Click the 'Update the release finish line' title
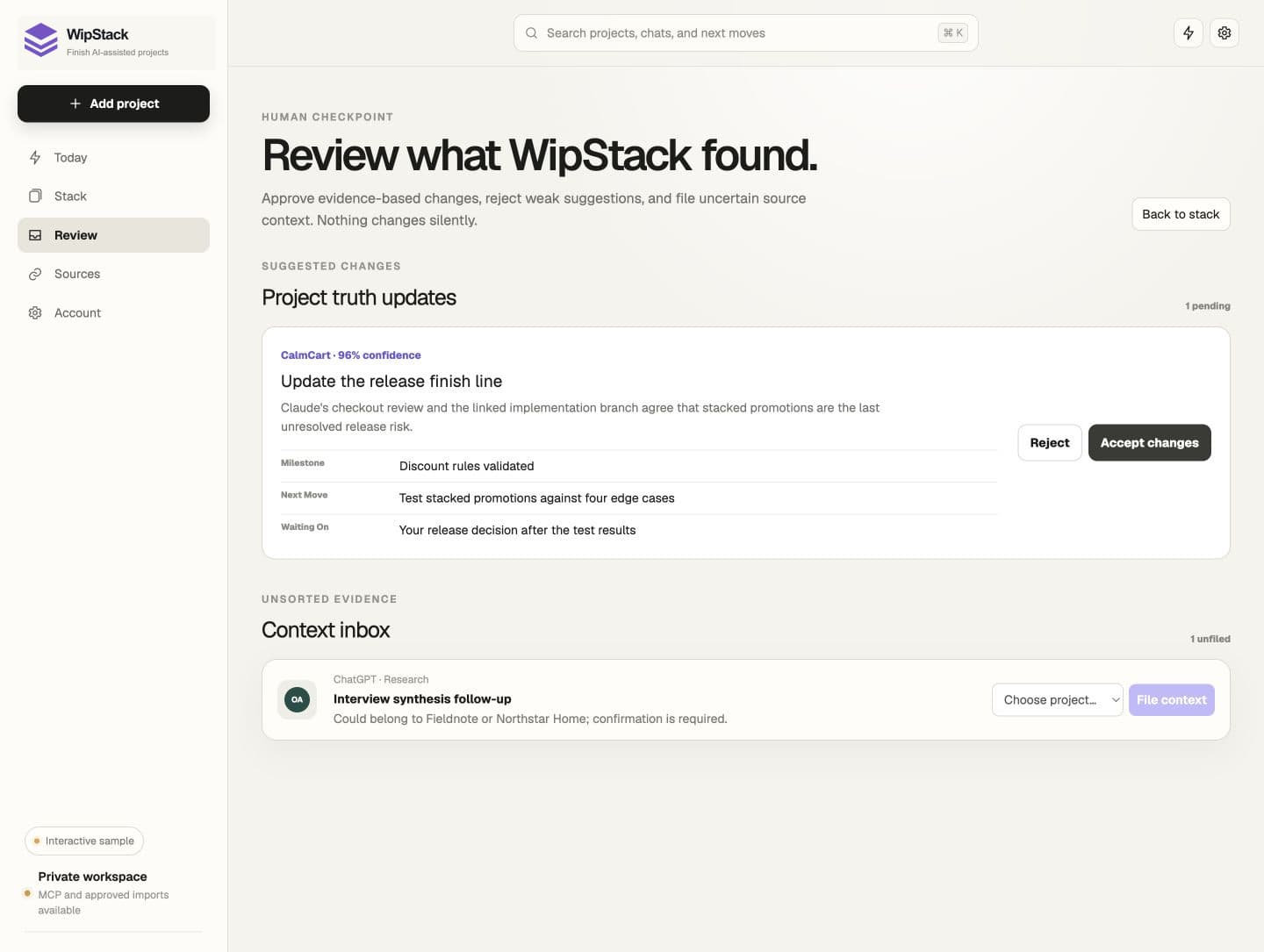The image size is (1264, 952). 391,382
